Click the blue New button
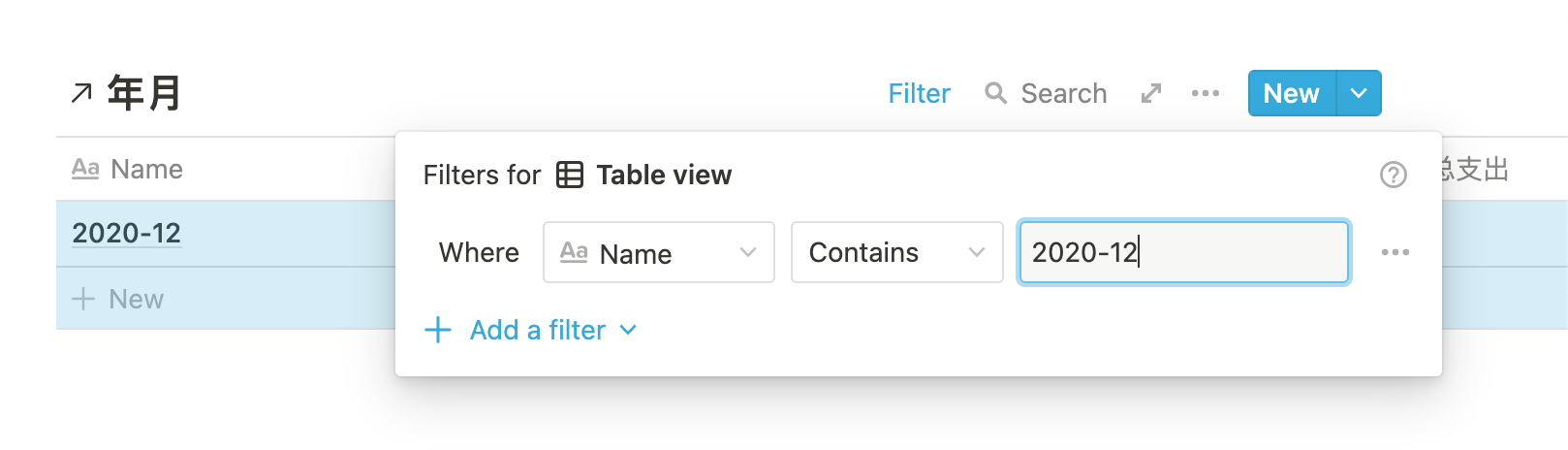This screenshot has height=450, width=1568. coord(1291,93)
